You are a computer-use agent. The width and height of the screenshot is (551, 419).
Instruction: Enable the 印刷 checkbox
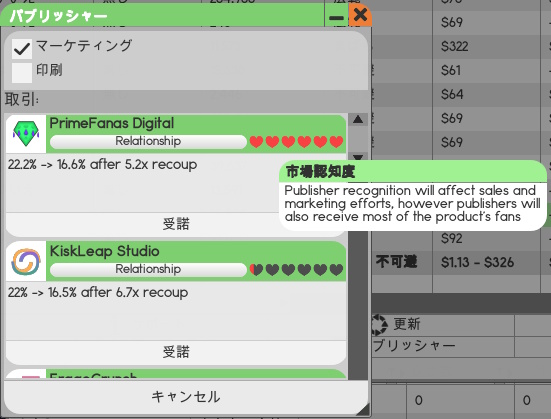click(x=22, y=73)
